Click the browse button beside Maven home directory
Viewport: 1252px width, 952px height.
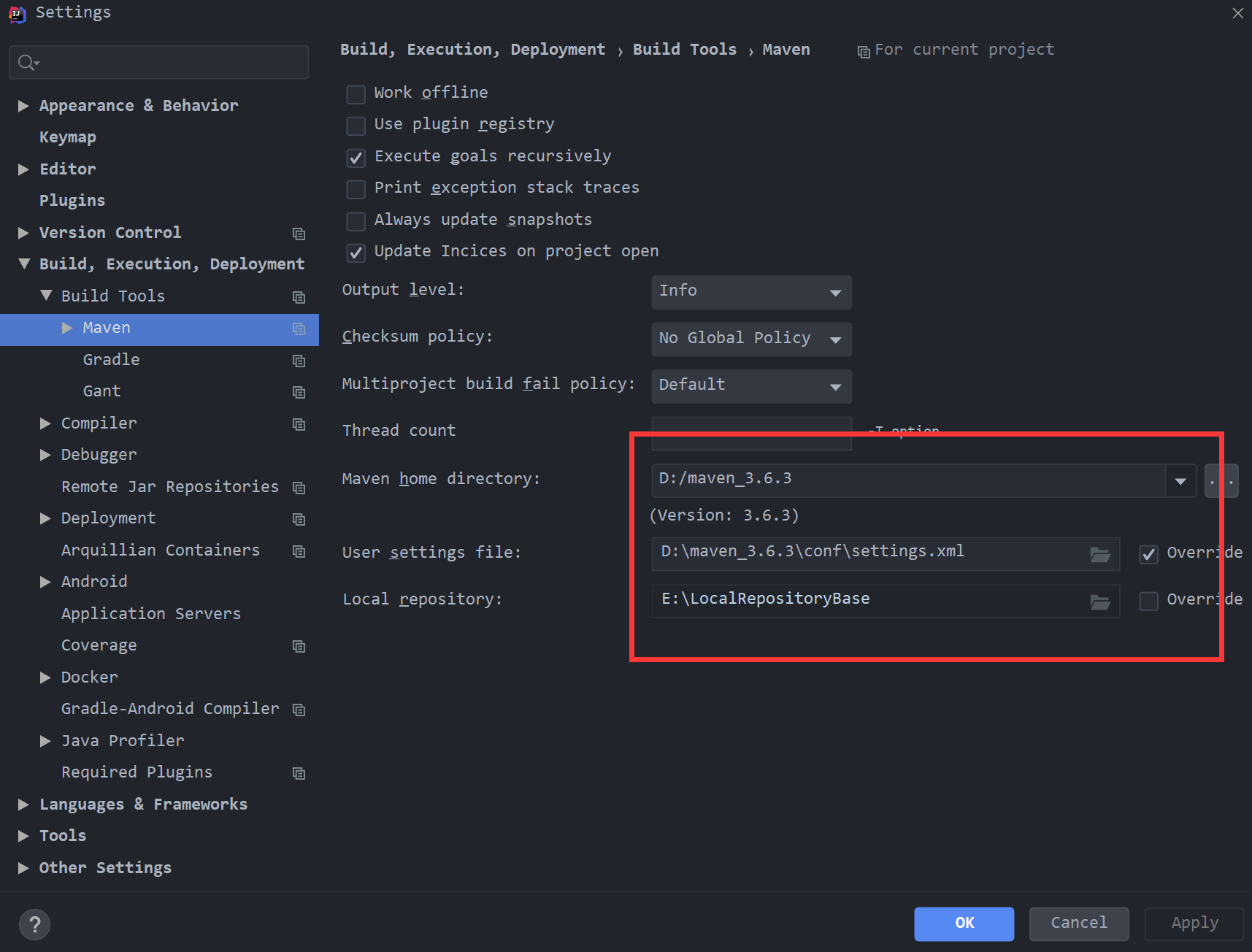pyautogui.click(x=1221, y=481)
